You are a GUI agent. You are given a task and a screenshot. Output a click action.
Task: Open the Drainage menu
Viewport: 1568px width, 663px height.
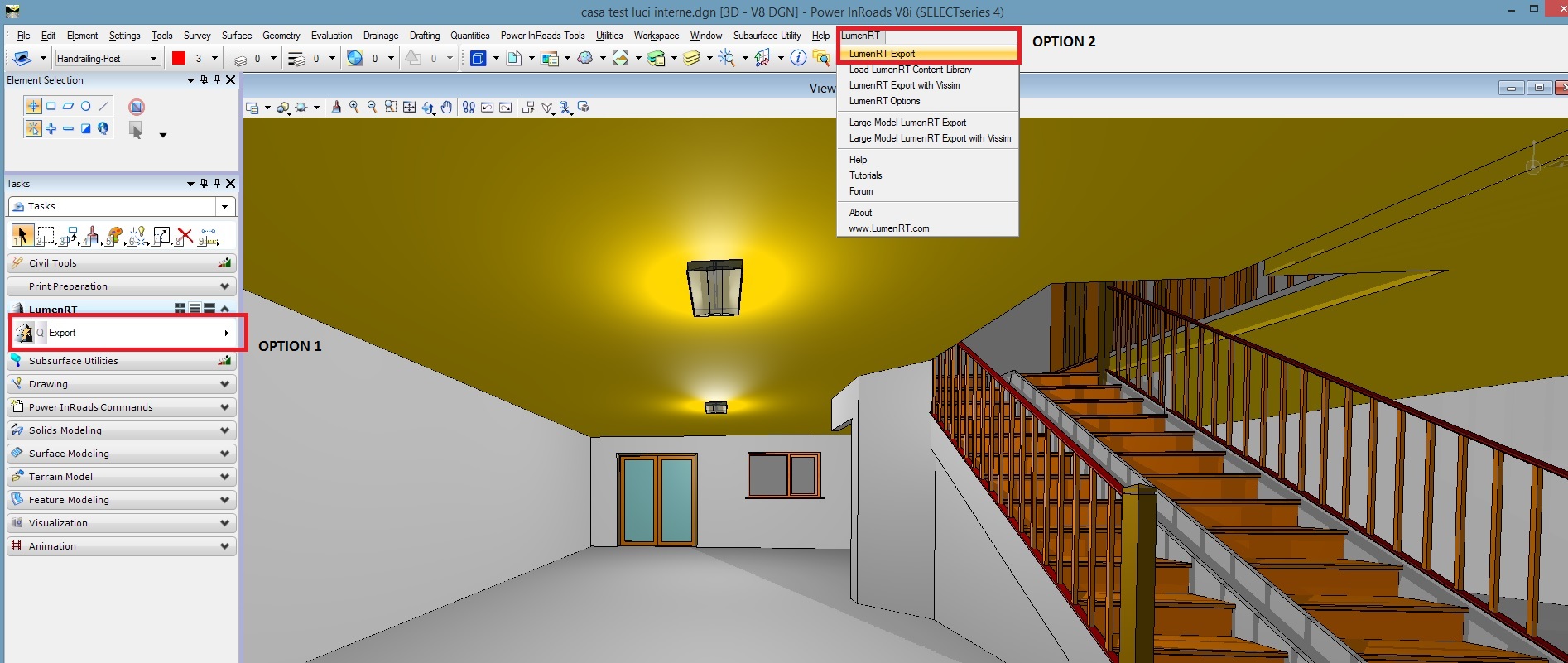(381, 36)
